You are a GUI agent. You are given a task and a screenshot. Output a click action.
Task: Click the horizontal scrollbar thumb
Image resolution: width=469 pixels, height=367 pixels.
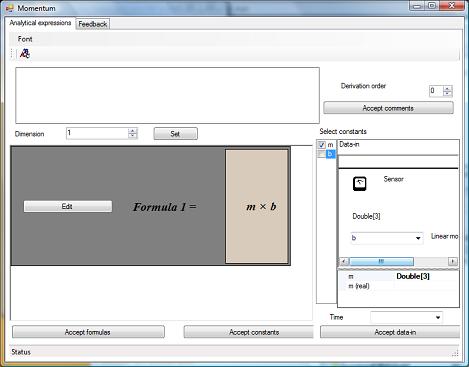point(381,261)
